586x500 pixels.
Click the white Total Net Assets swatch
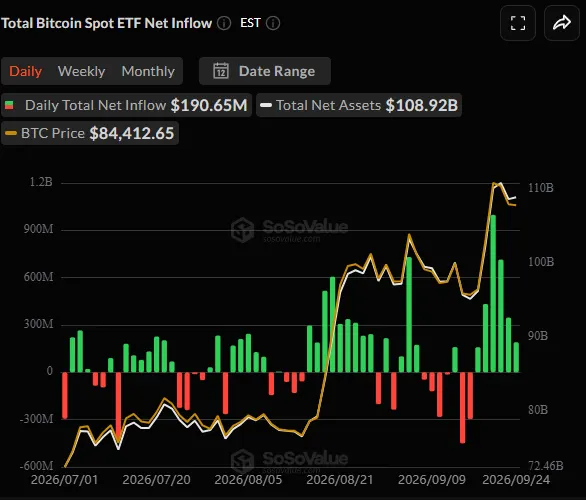tap(266, 105)
